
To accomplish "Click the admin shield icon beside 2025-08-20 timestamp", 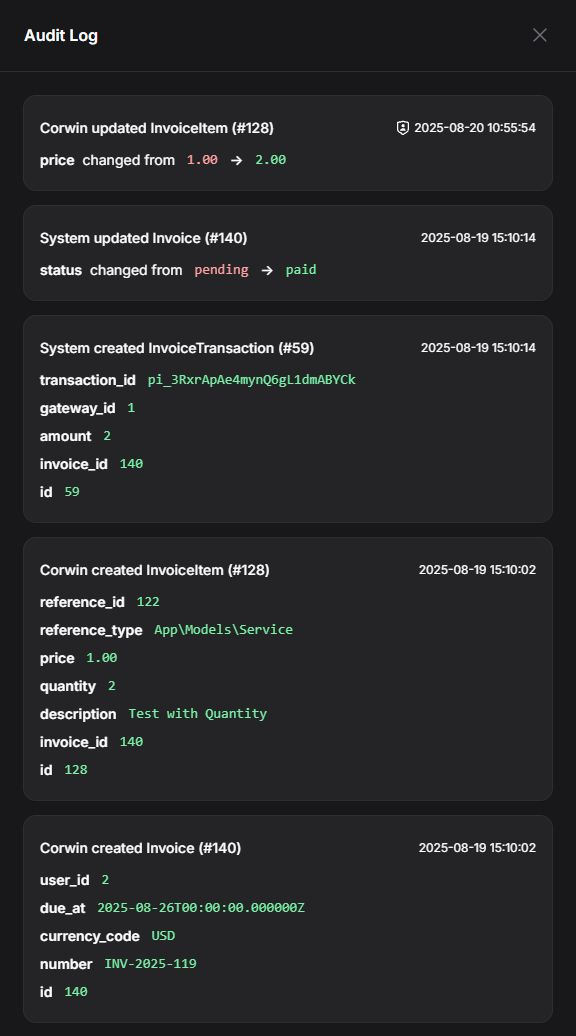I will (402, 128).
